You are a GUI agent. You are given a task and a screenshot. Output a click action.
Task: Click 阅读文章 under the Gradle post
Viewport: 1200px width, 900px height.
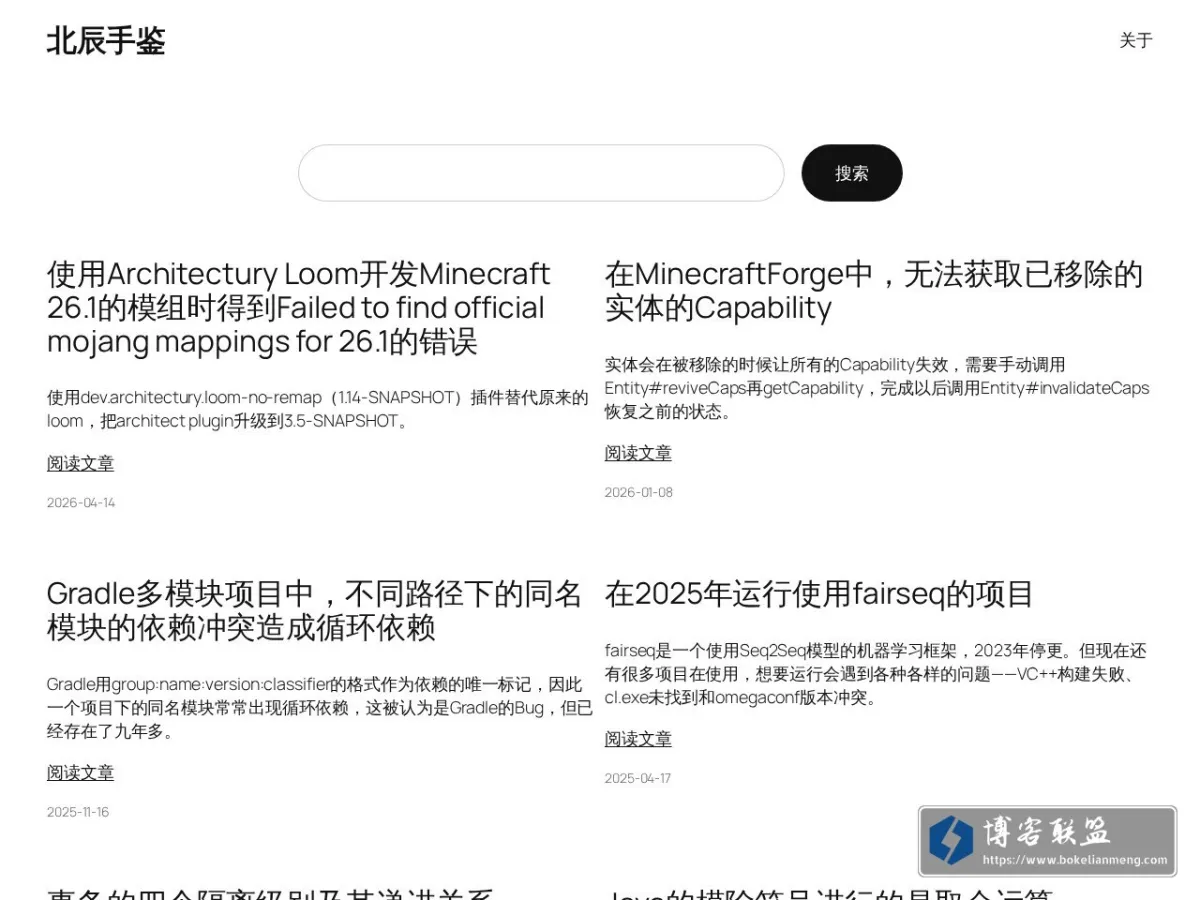80,772
